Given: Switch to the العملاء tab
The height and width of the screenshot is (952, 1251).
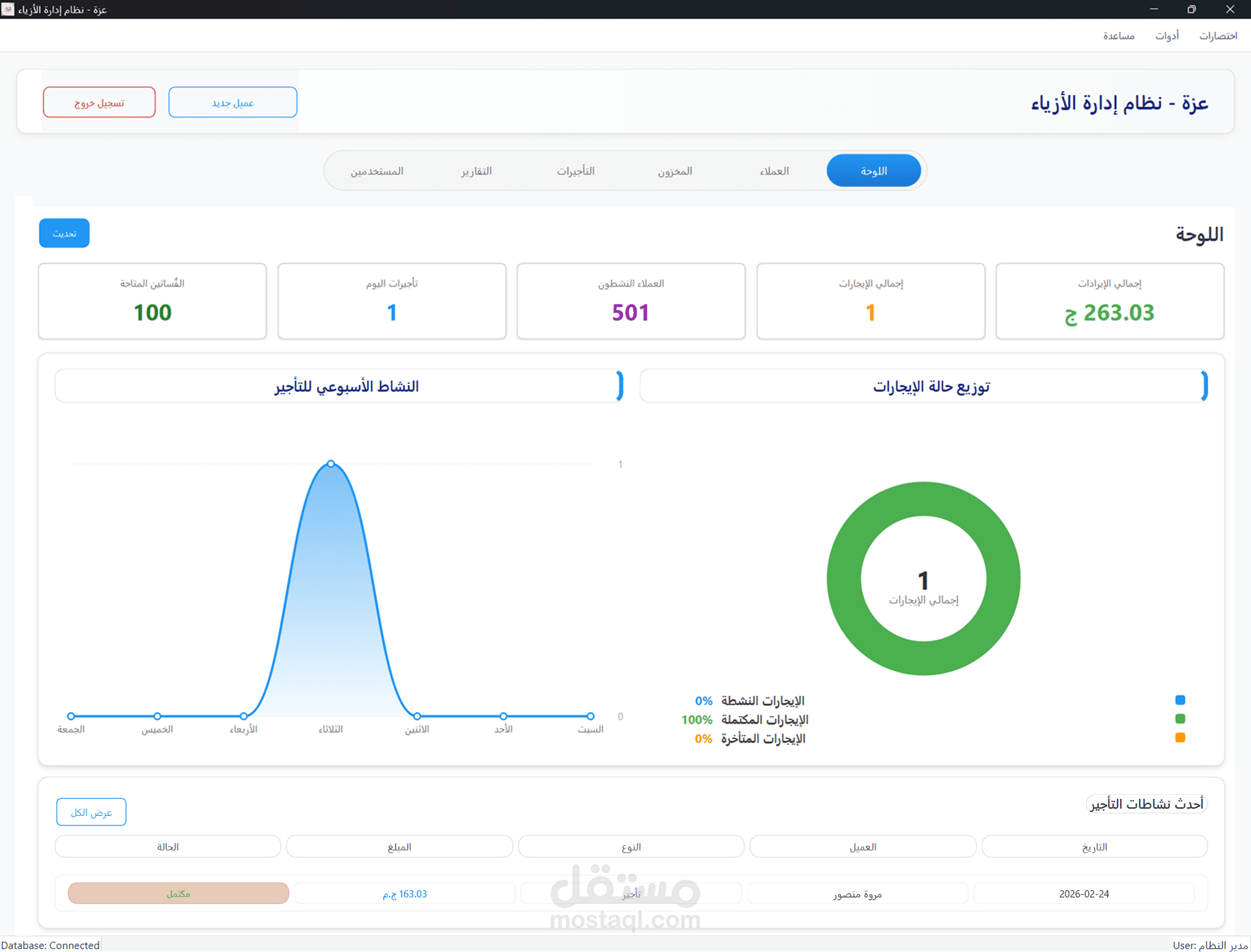Looking at the screenshot, I should [x=774, y=171].
